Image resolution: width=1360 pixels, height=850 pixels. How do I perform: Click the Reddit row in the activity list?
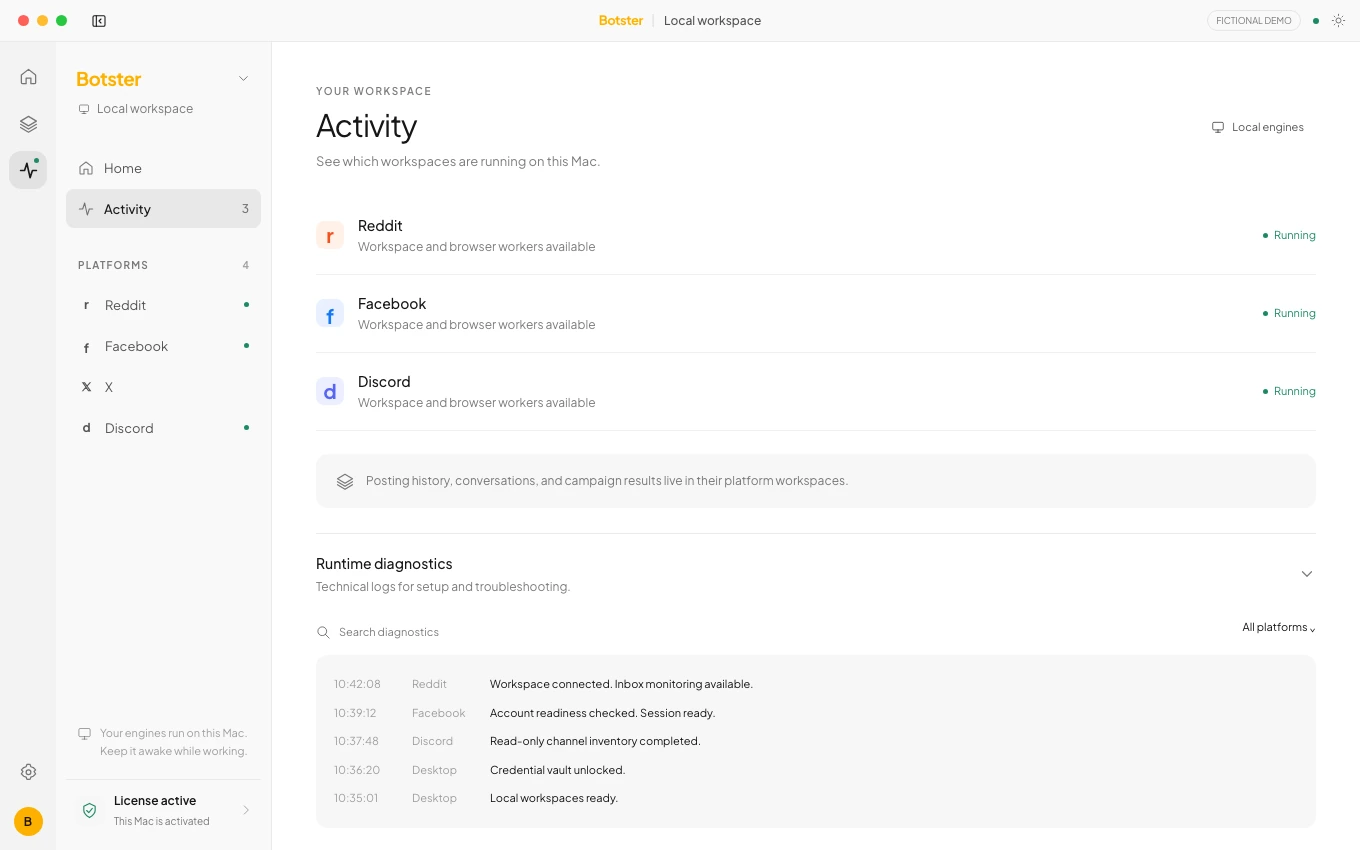pos(816,236)
